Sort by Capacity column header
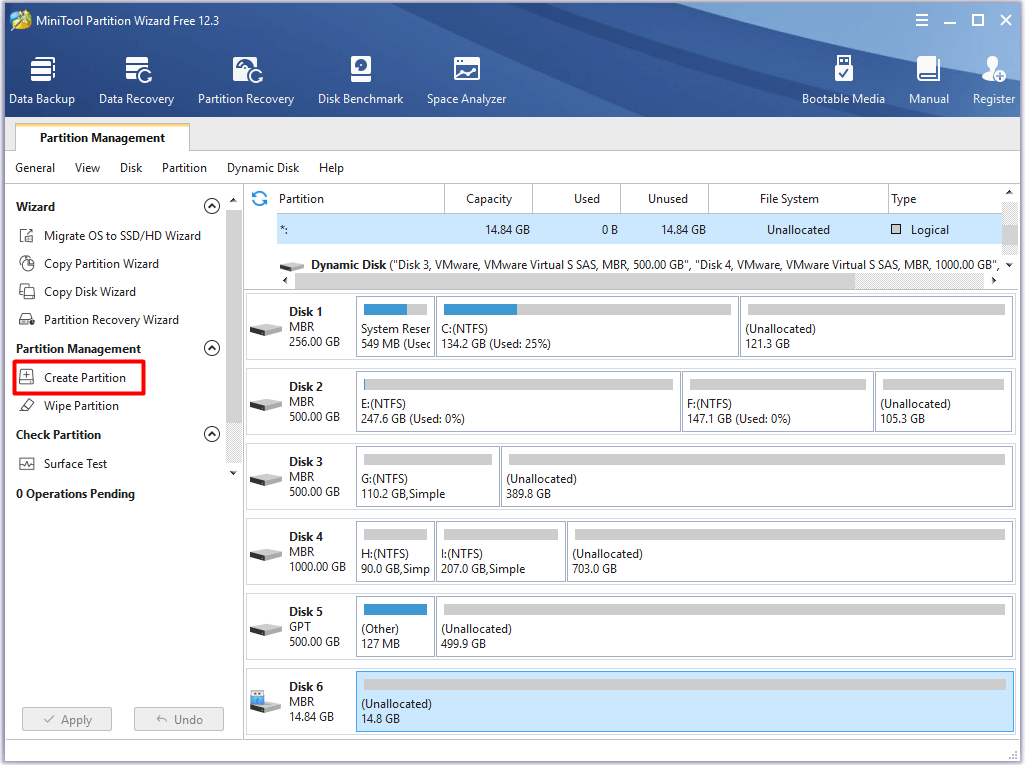Screen dimensions: 1025x765 (488, 199)
